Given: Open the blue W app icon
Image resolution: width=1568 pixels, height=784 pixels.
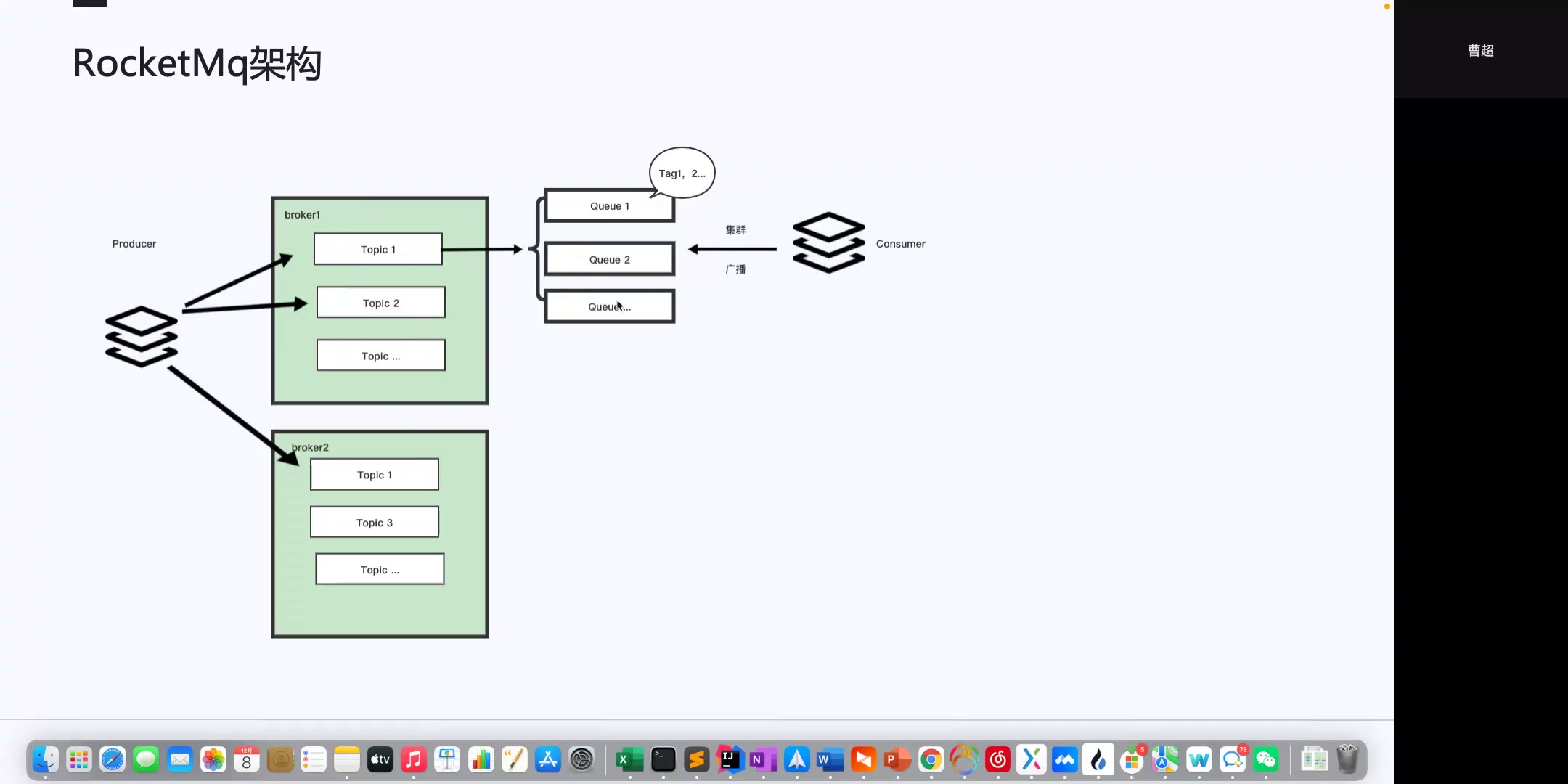Looking at the screenshot, I should point(1199,760).
